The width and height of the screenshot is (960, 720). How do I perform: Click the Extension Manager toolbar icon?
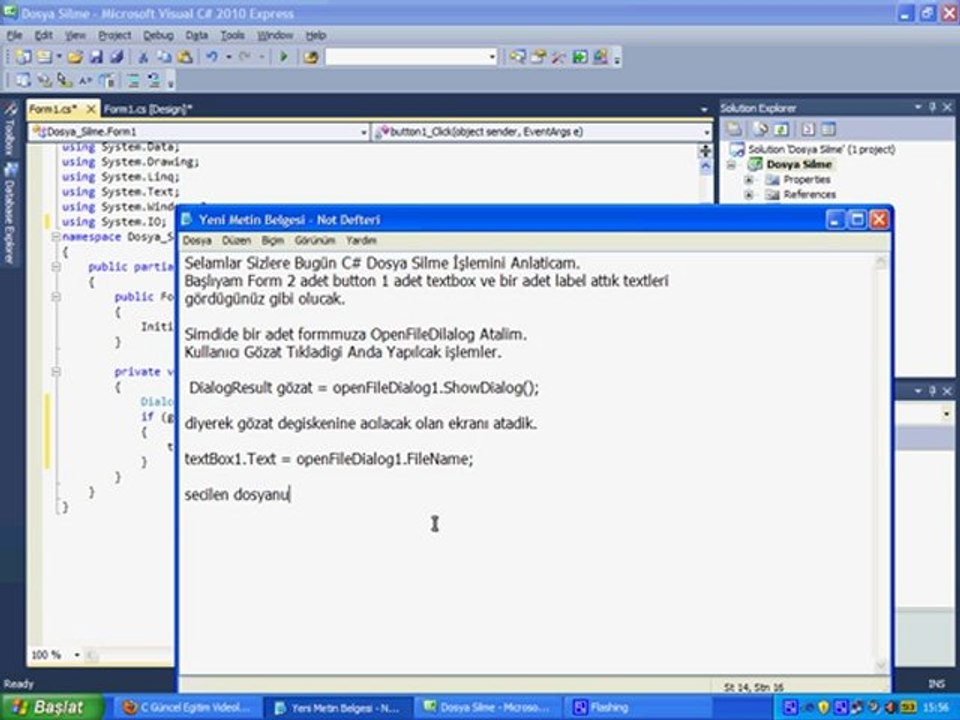coord(600,57)
